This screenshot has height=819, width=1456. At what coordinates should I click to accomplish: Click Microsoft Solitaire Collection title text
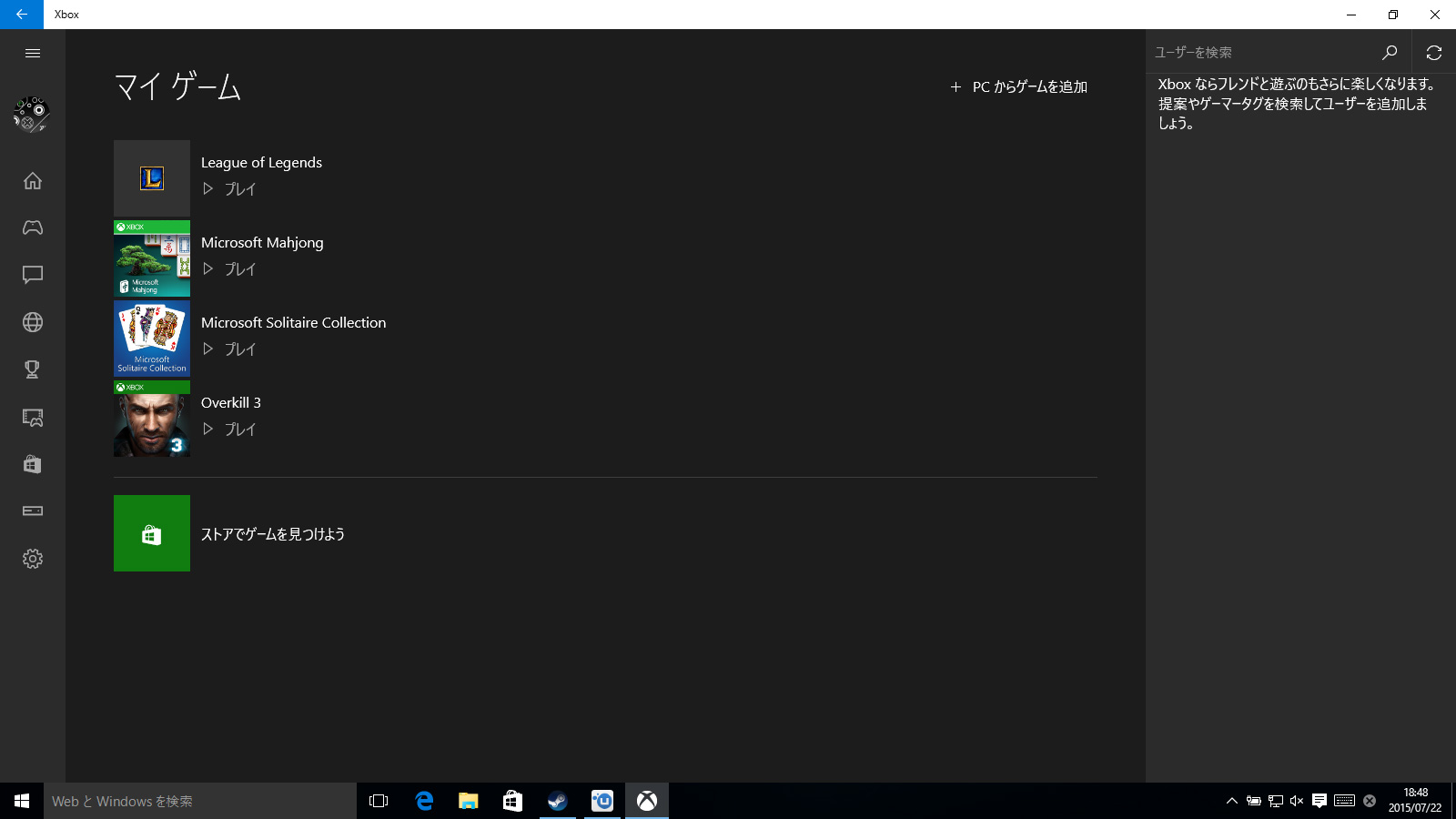[x=293, y=323]
